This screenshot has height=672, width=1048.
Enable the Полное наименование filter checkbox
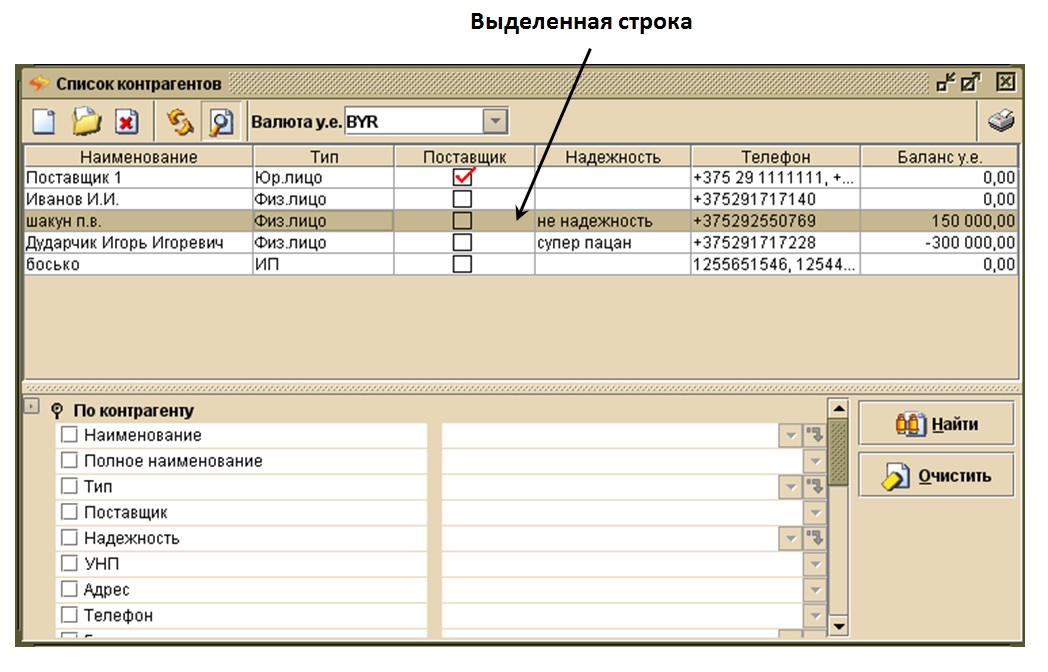[x=70, y=460]
